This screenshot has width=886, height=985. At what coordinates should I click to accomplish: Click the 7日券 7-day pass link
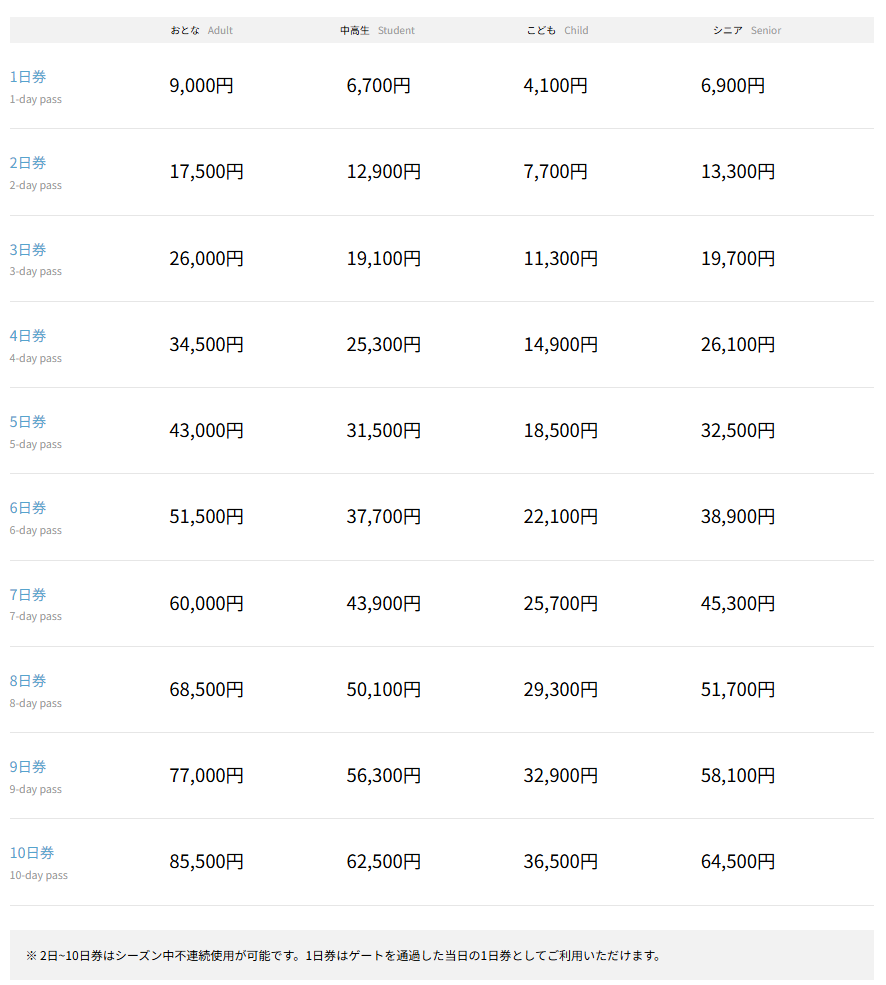click(x=28, y=595)
